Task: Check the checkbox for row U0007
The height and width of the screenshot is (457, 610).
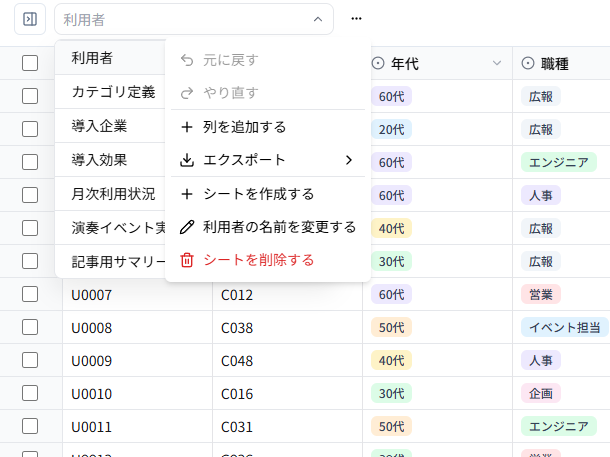Action: [30, 294]
